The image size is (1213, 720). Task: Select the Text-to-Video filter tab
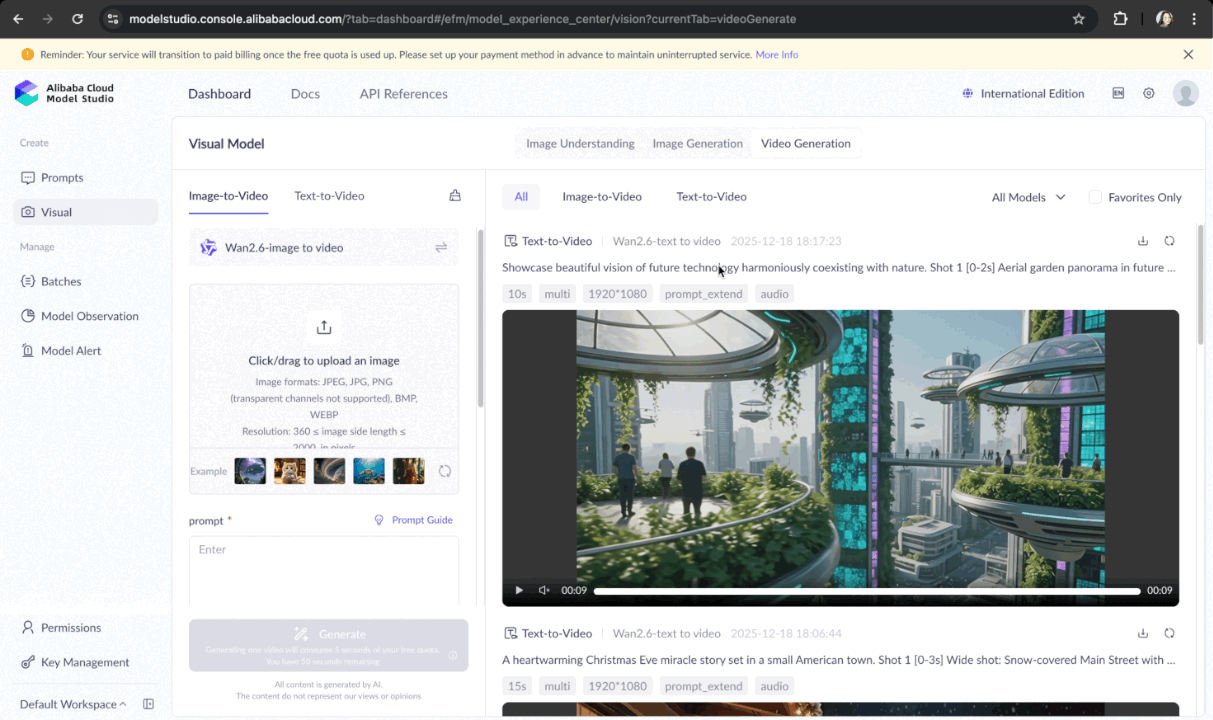click(711, 197)
